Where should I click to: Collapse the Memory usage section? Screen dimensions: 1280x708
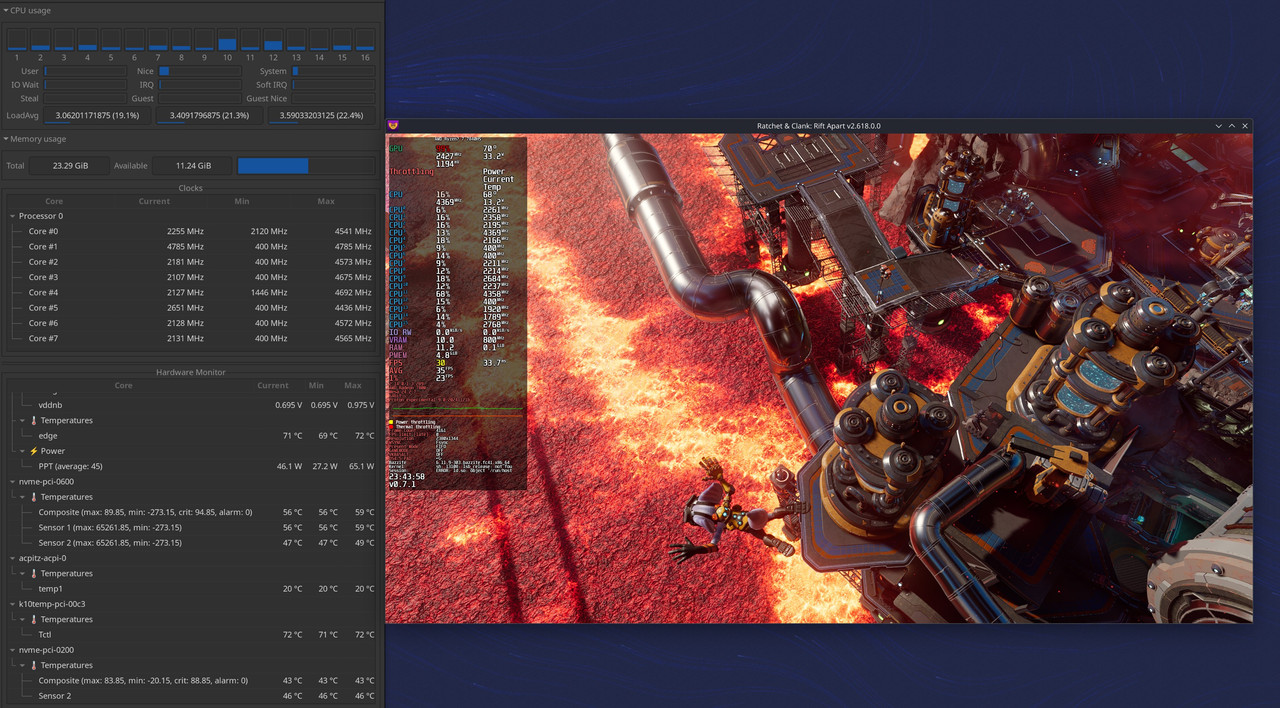(x=5, y=139)
